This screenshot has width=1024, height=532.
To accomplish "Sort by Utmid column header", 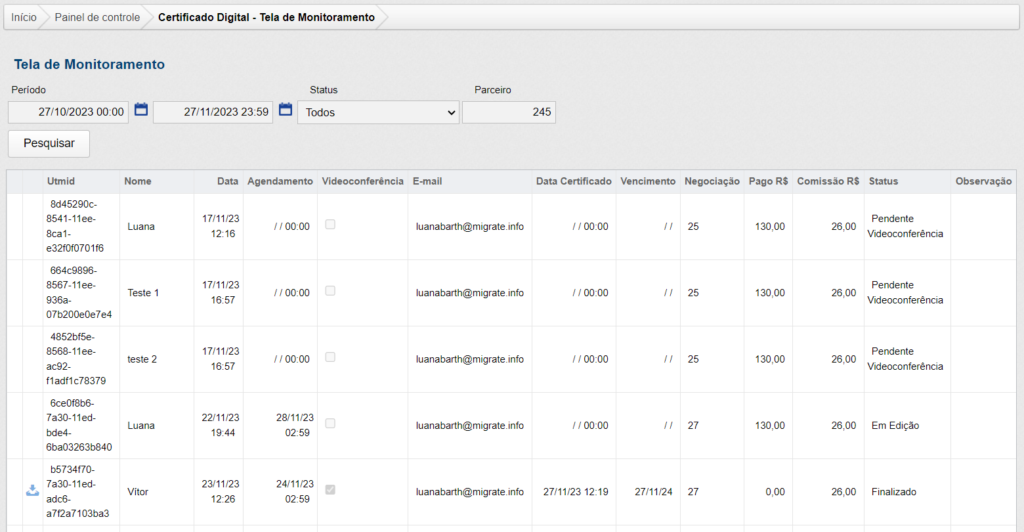I will click(x=61, y=181).
